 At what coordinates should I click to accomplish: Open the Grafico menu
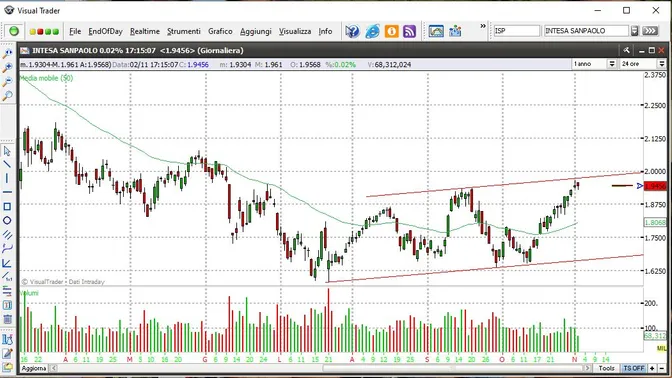tap(220, 31)
